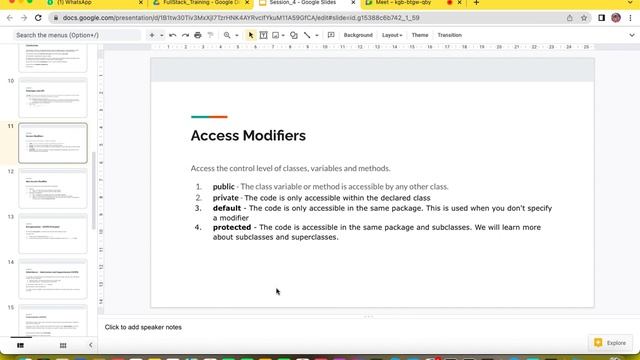Image resolution: width=640 pixels, height=360 pixels.
Task: Go forward with the browser forward arrow
Action: point(24,18)
